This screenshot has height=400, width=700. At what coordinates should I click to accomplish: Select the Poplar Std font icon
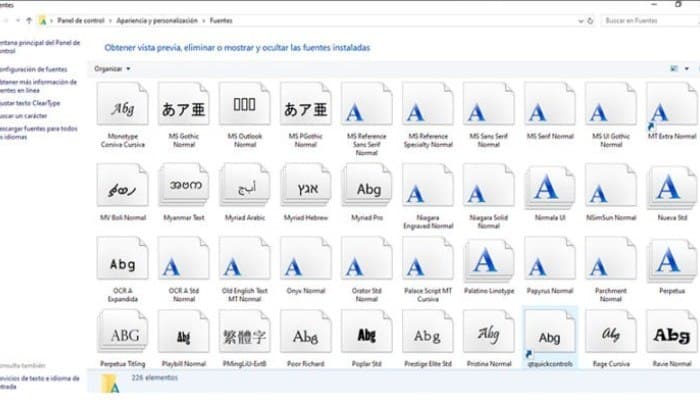pos(367,332)
